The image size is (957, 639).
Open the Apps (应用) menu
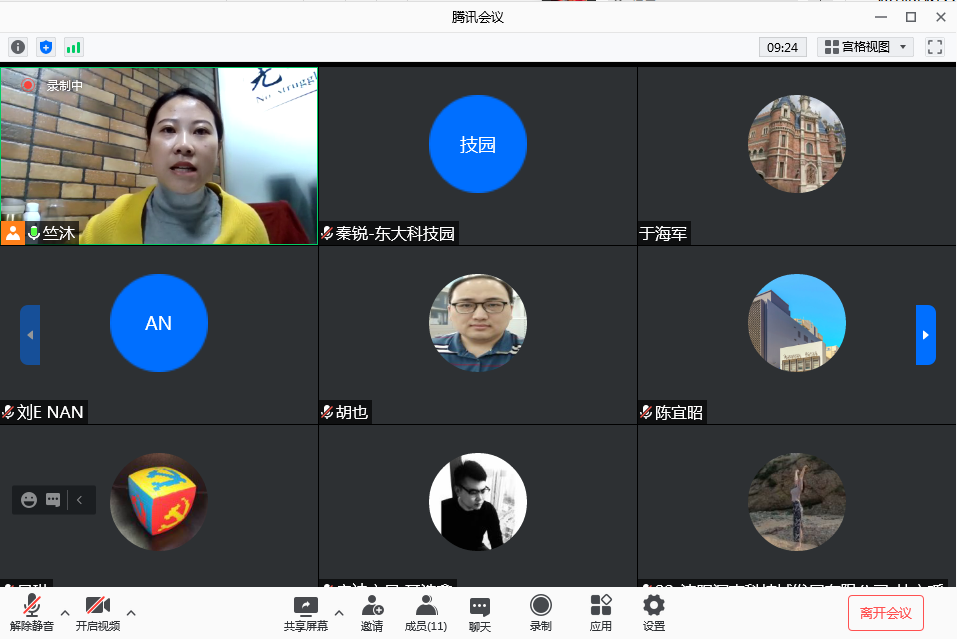[600, 613]
